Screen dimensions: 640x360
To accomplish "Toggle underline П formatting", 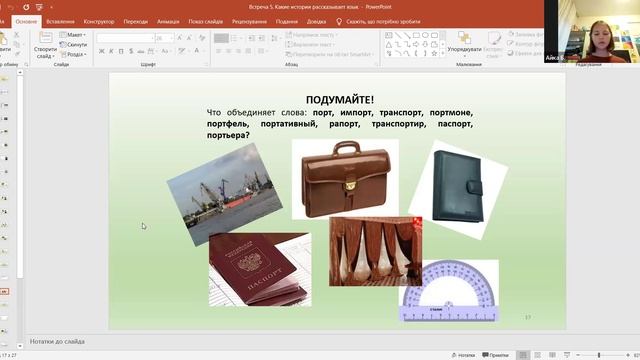I will coord(121,51).
